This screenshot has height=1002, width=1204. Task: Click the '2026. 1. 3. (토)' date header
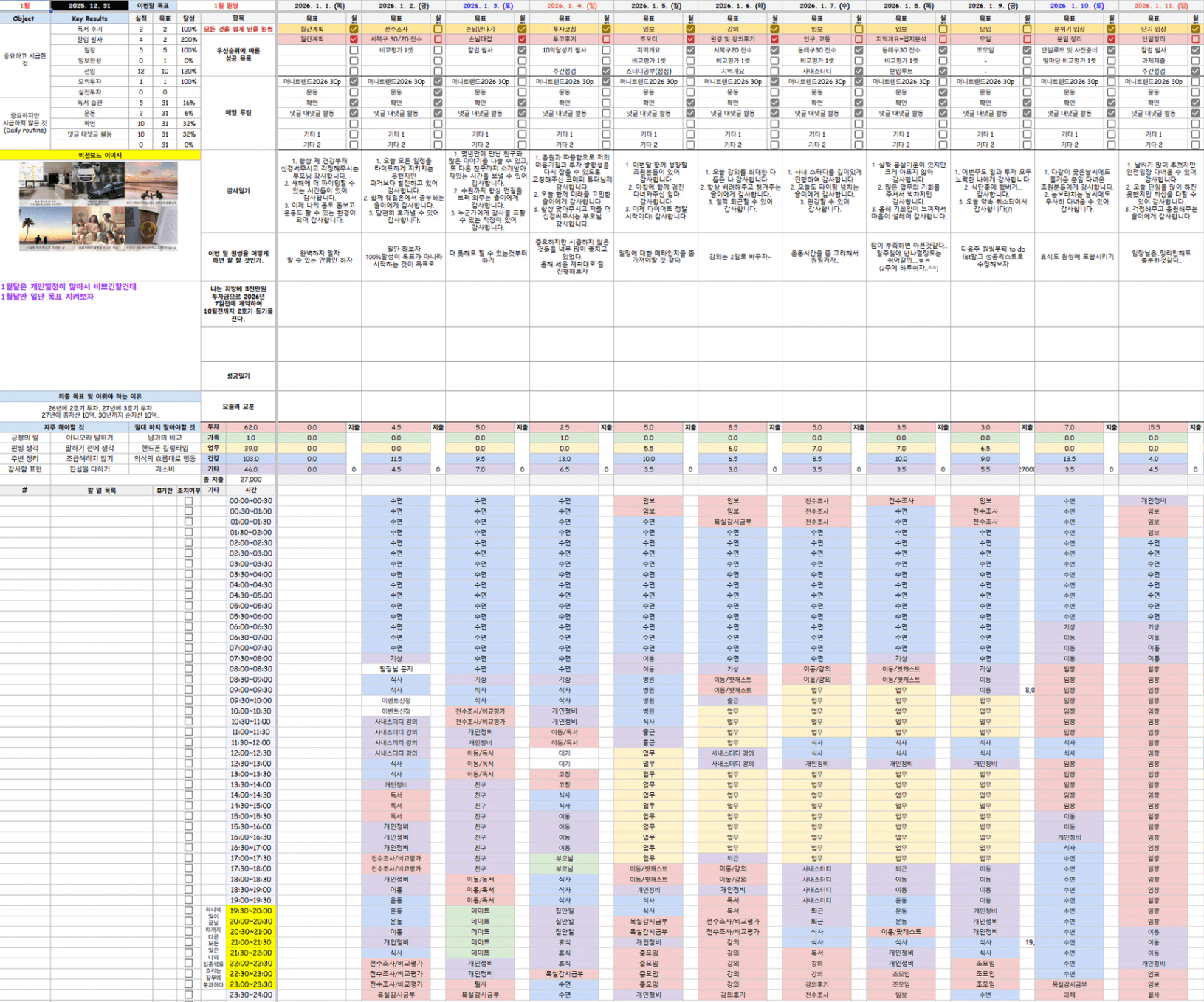click(487, 6)
